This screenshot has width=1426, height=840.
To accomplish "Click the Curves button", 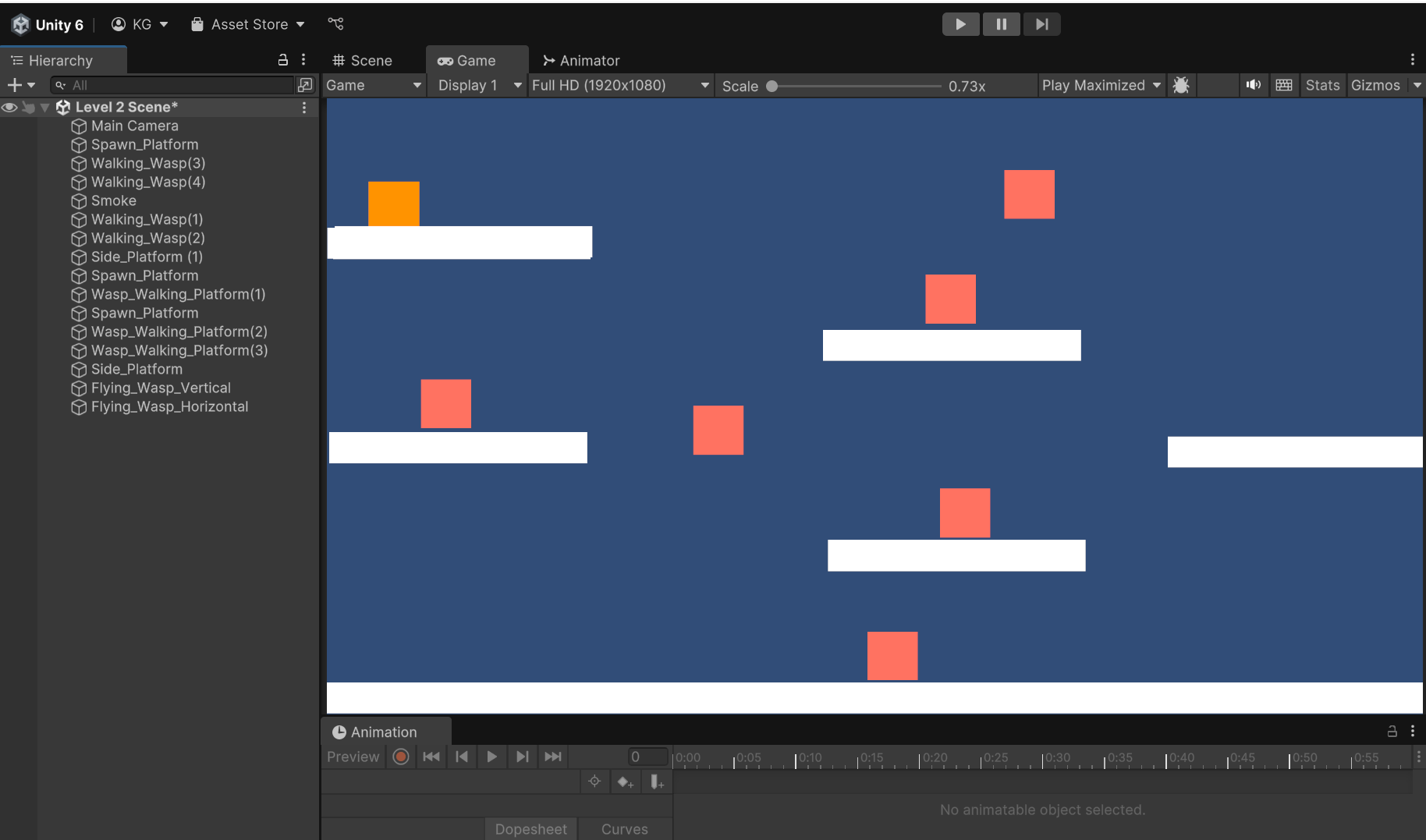I will click(624, 829).
